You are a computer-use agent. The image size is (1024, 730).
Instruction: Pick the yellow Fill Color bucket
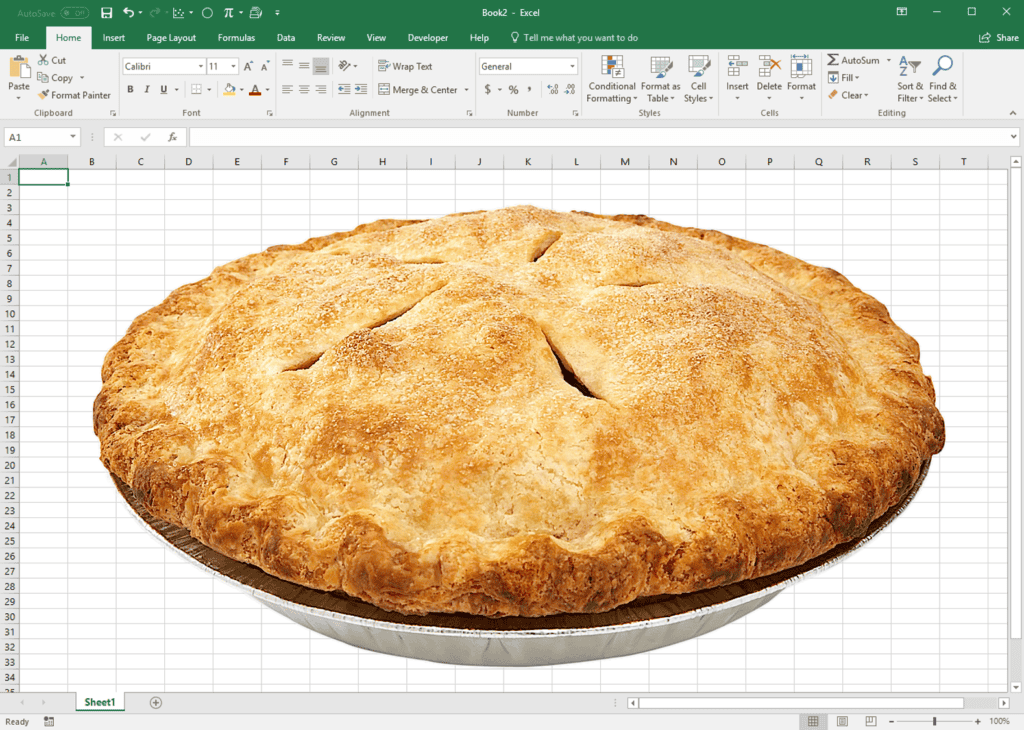tap(229, 89)
